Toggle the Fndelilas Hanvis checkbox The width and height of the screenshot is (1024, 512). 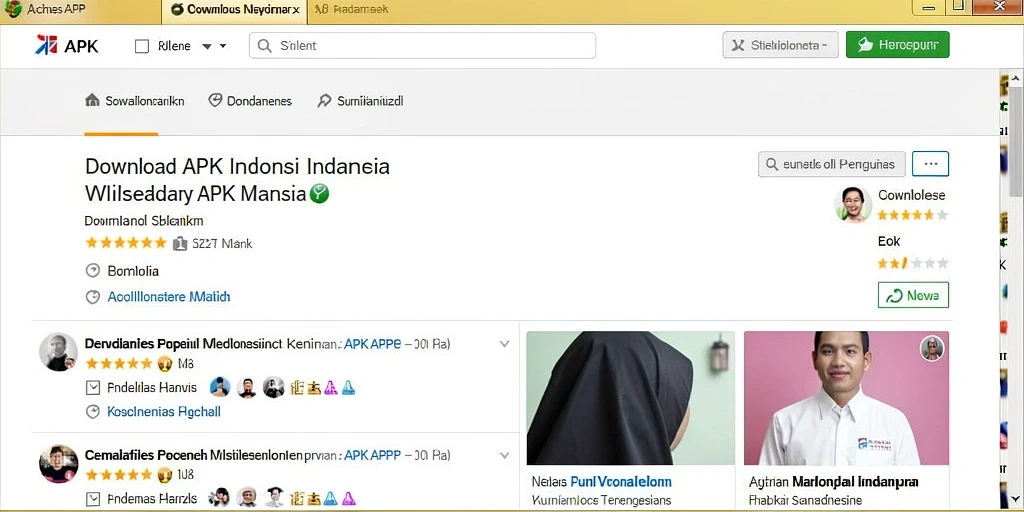click(93, 388)
